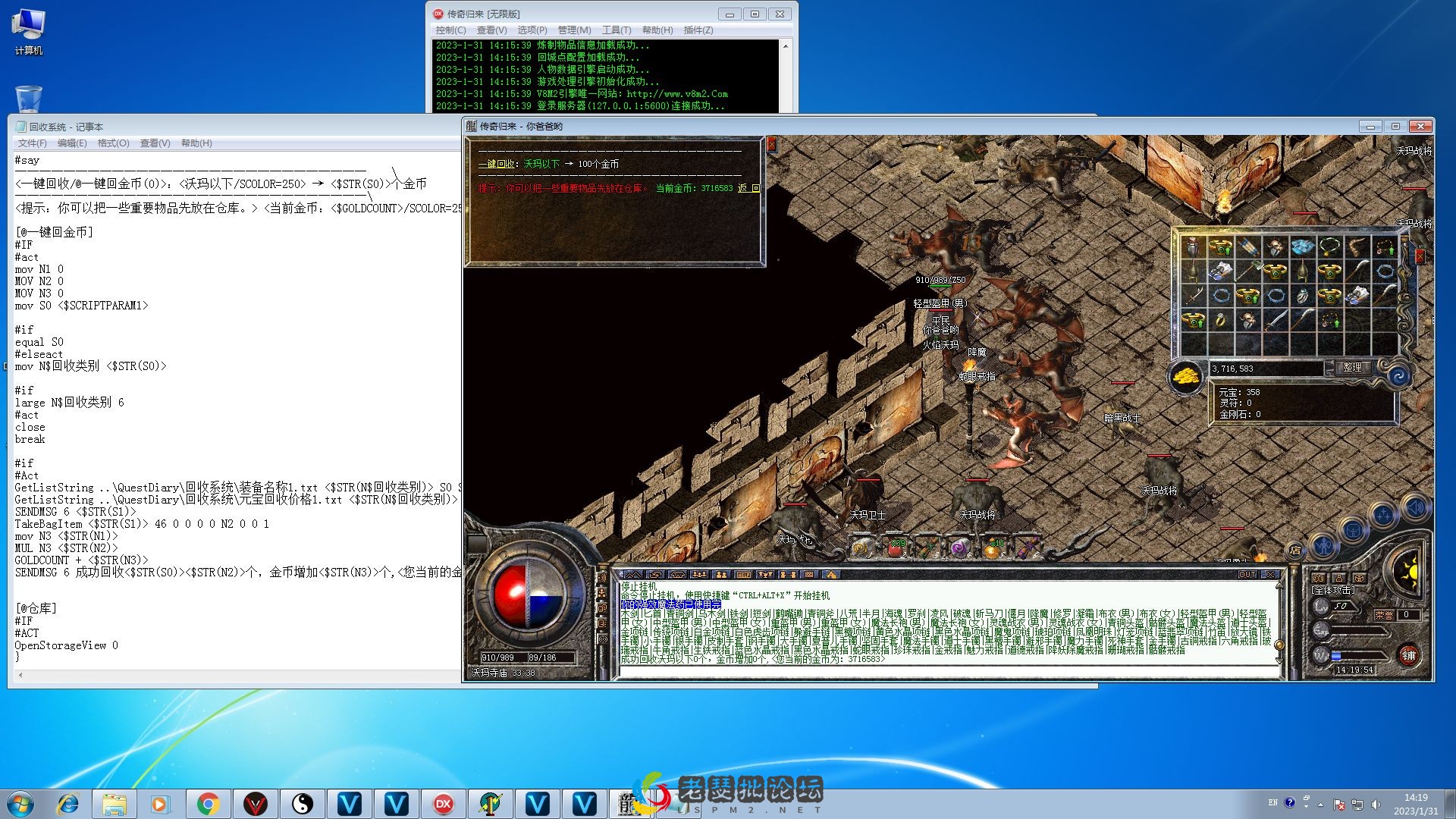Screen dimensions: 1456x819
Task: Click the 计算机 desktop icon
Action: tap(28, 32)
